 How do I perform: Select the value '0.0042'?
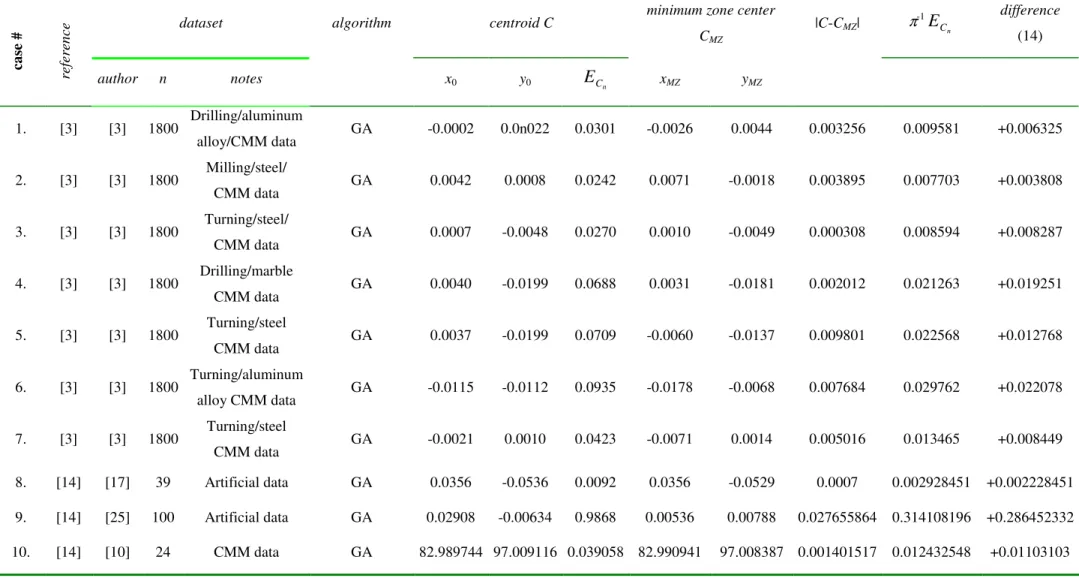pyautogui.click(x=450, y=181)
